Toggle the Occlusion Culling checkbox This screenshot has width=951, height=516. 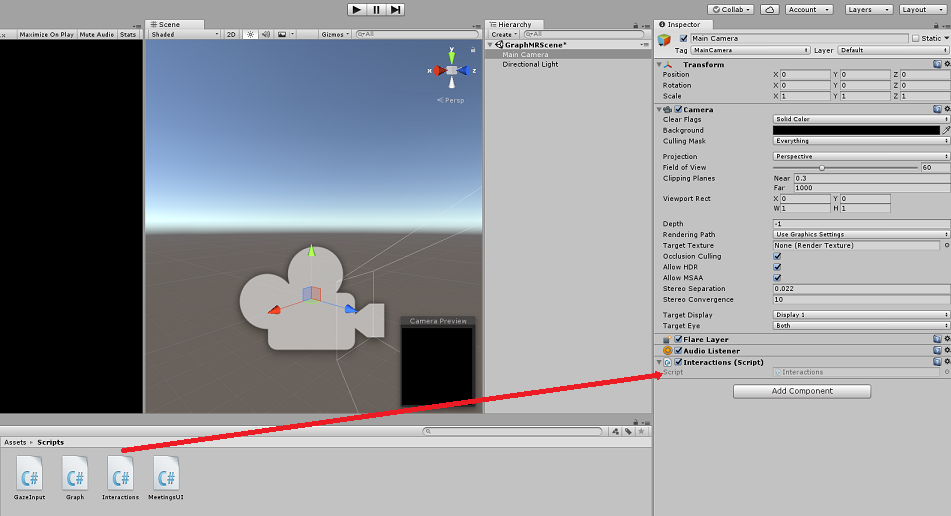pos(777,256)
